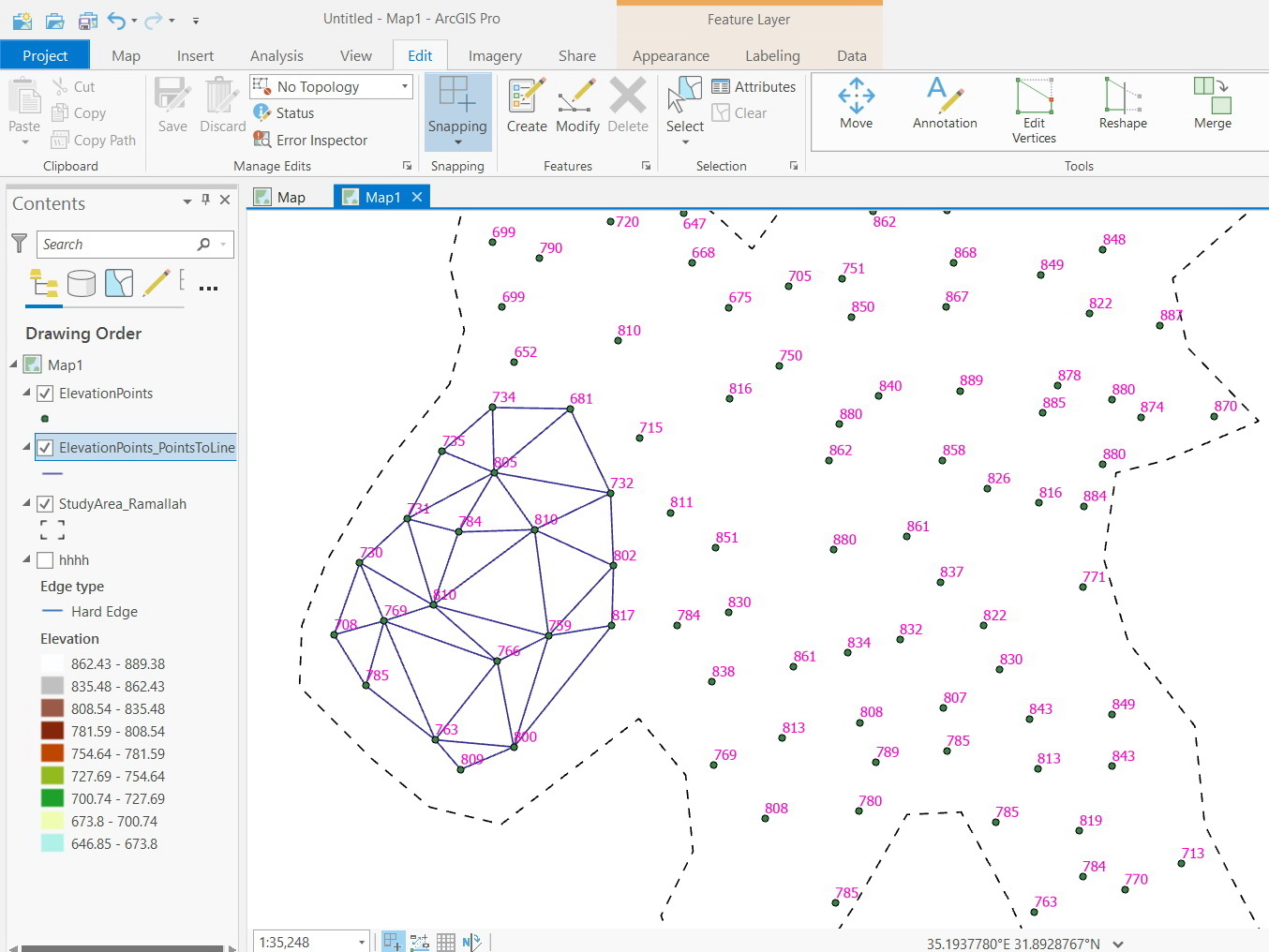Collapse the StudyArea_Ramallah layer legend
Viewport: 1269px width, 952px height.
26,503
